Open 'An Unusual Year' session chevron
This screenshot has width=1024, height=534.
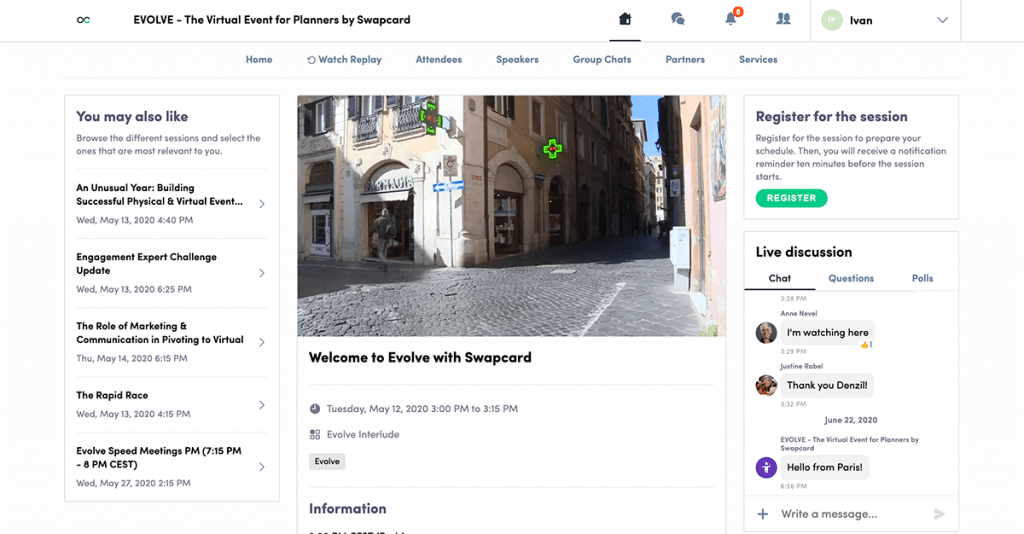pos(261,204)
